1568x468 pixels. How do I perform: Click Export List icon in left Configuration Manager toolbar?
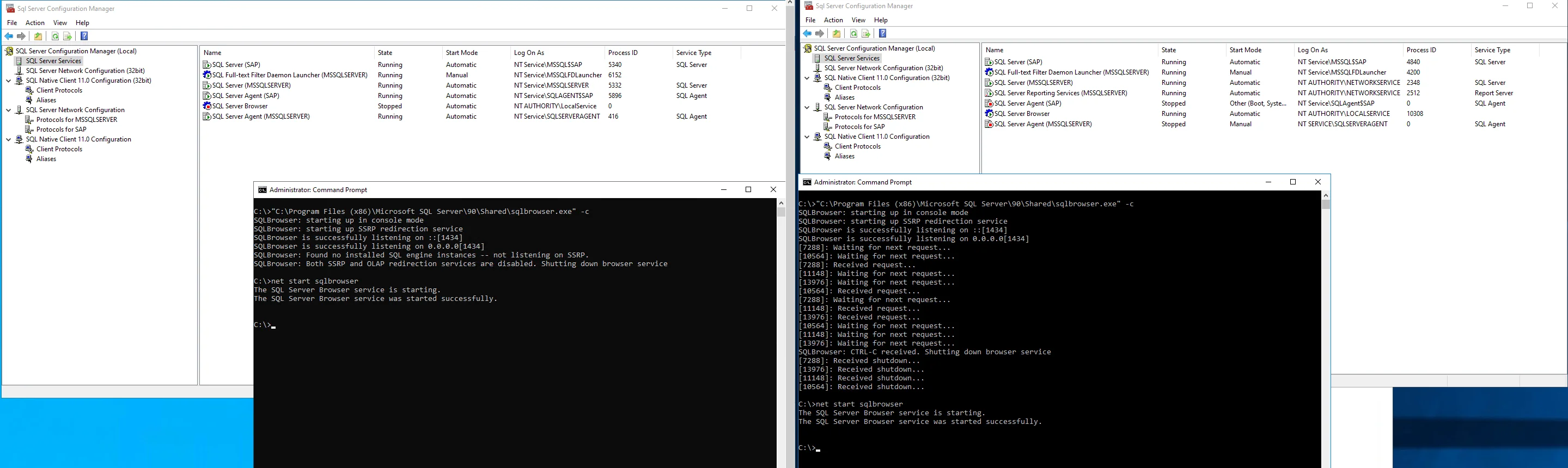(68, 36)
